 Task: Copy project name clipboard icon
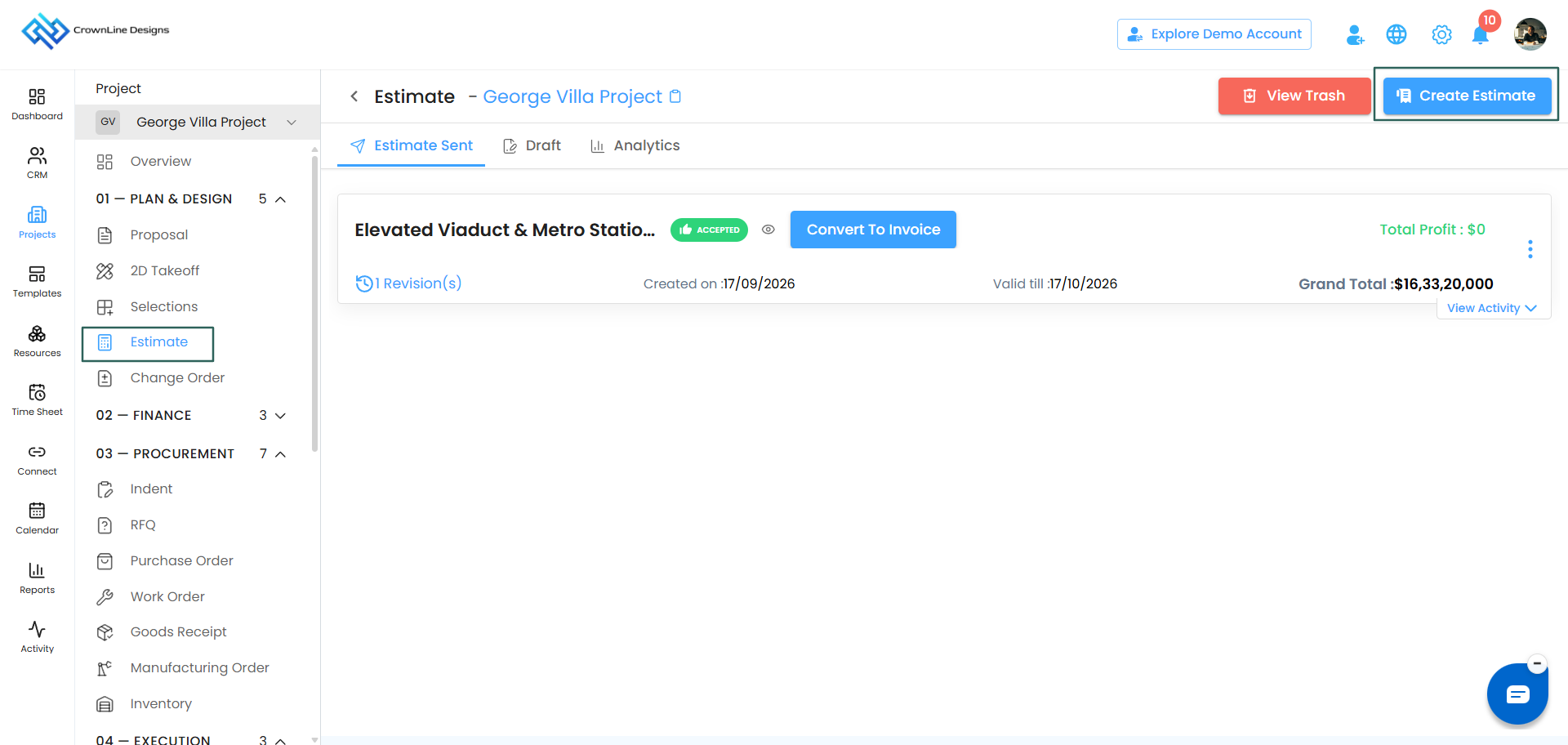(675, 96)
